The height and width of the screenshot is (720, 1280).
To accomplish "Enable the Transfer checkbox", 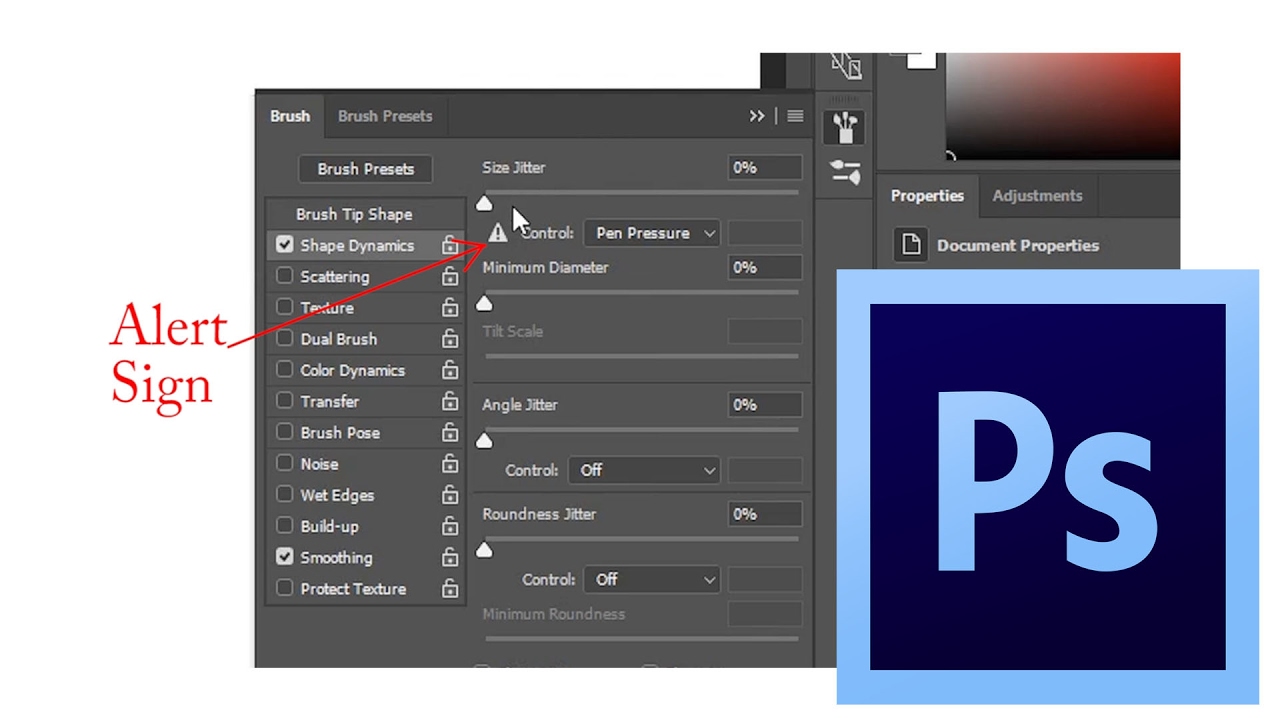I will 285,401.
